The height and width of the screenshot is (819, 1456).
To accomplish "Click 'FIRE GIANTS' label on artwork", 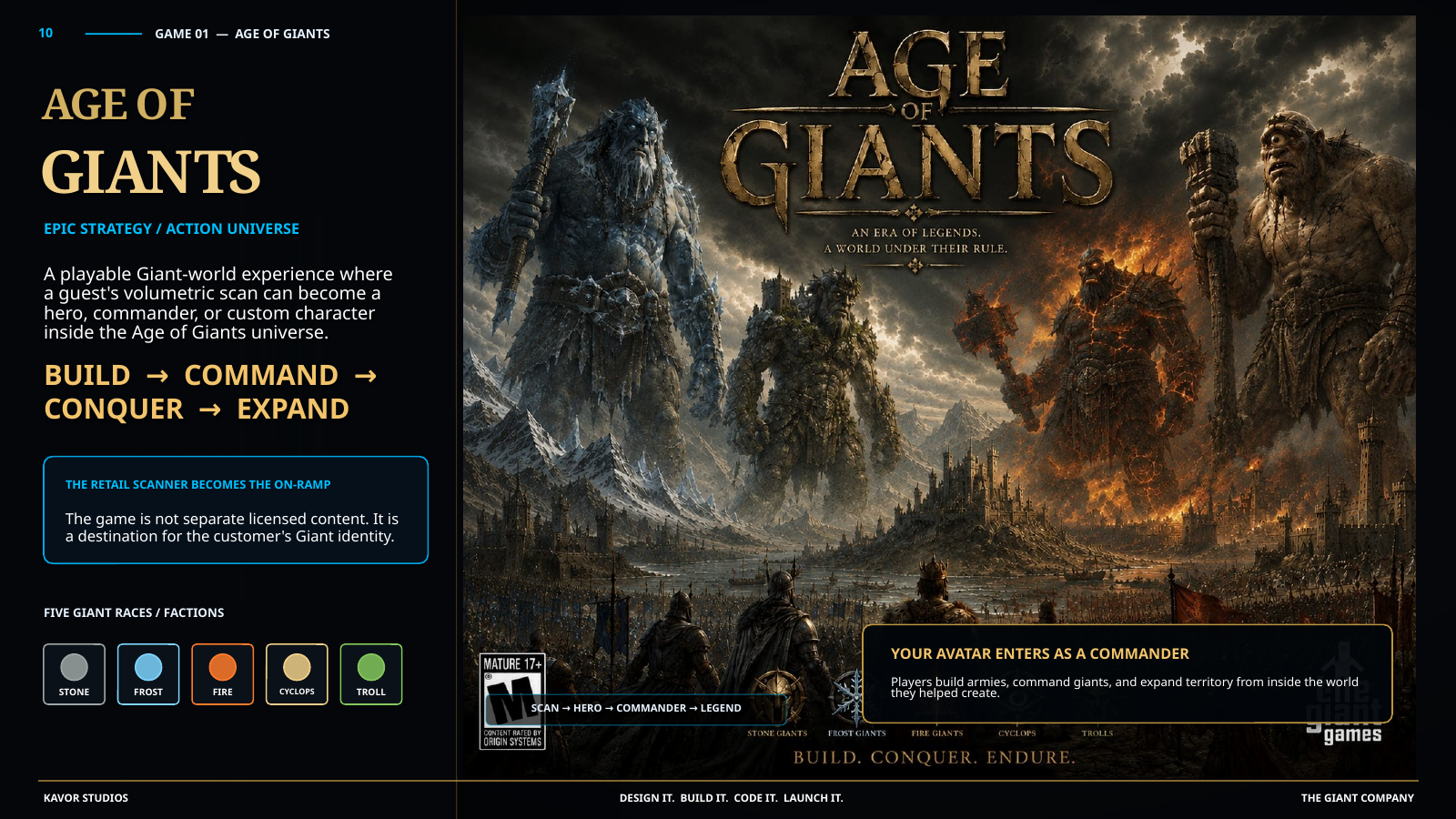I will click(x=937, y=733).
